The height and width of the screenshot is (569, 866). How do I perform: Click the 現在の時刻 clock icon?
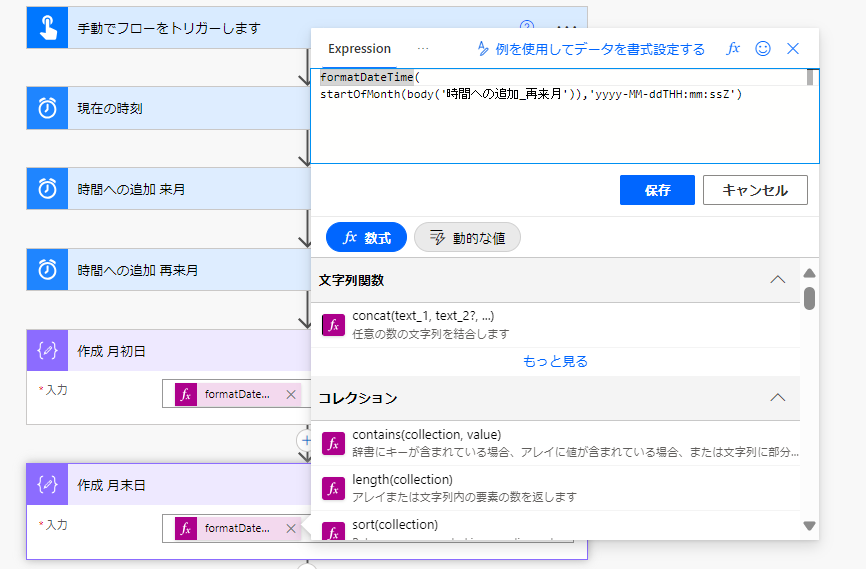point(47,108)
